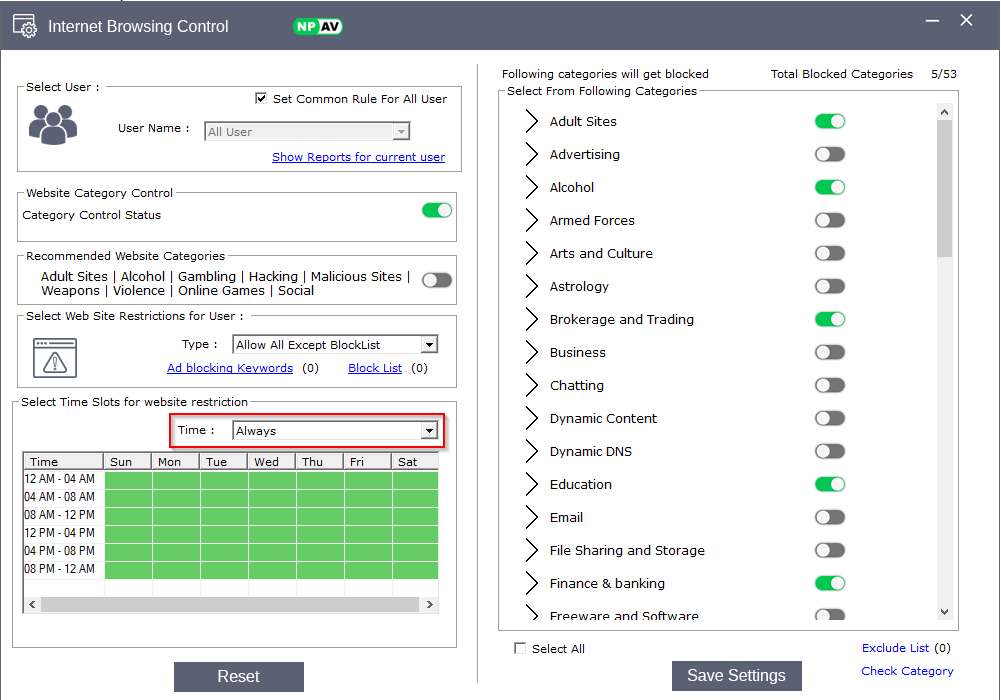1001x700 pixels.
Task: Click the NPAV logo badge
Action: 318,26
